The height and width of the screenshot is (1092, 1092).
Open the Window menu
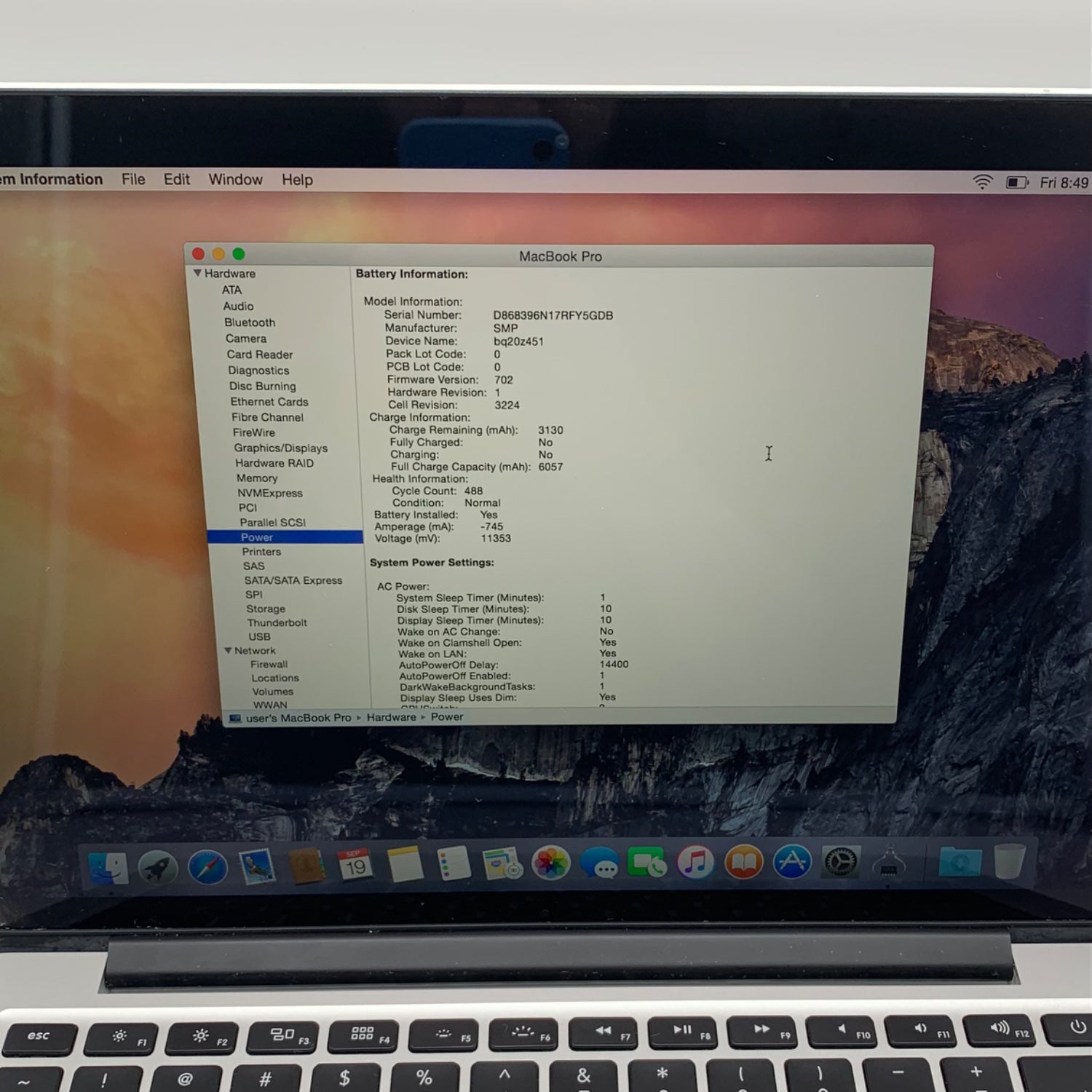pos(235,179)
